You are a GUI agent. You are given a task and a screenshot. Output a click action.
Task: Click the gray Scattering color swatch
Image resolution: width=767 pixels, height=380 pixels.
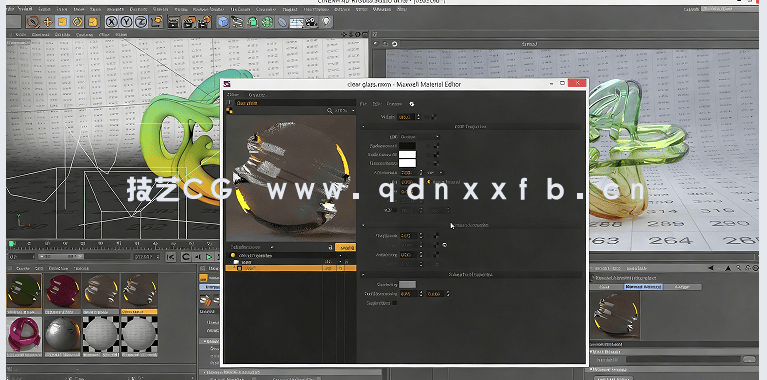[407, 285]
